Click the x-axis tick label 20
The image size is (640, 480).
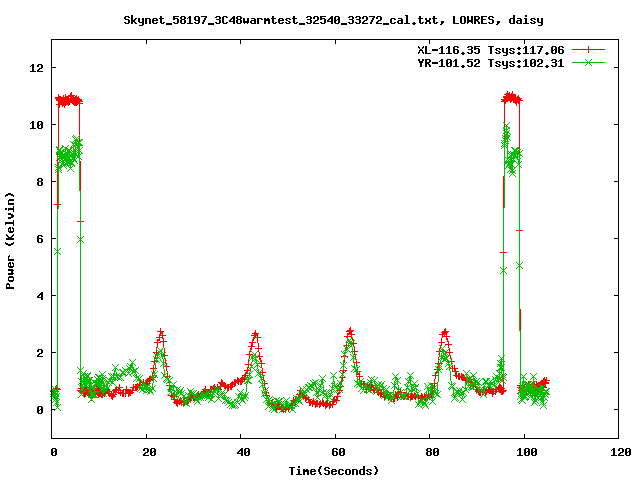(149, 452)
